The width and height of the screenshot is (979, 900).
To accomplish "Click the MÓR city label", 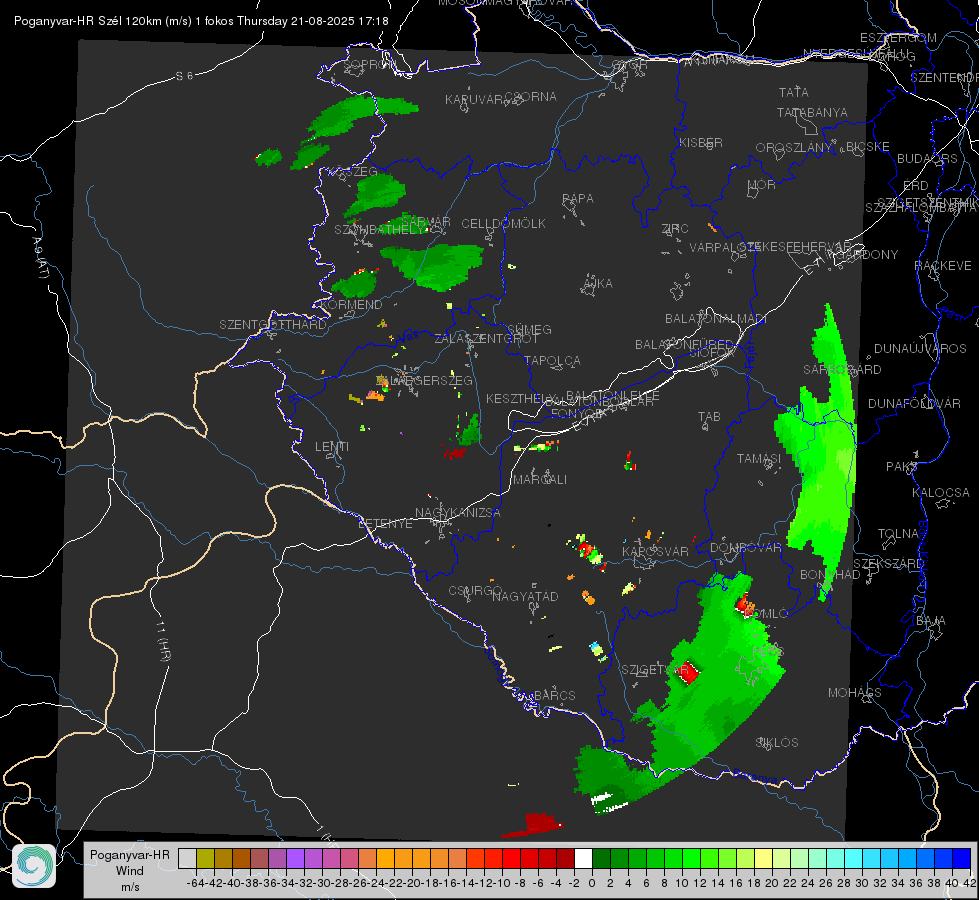I will click(762, 185).
